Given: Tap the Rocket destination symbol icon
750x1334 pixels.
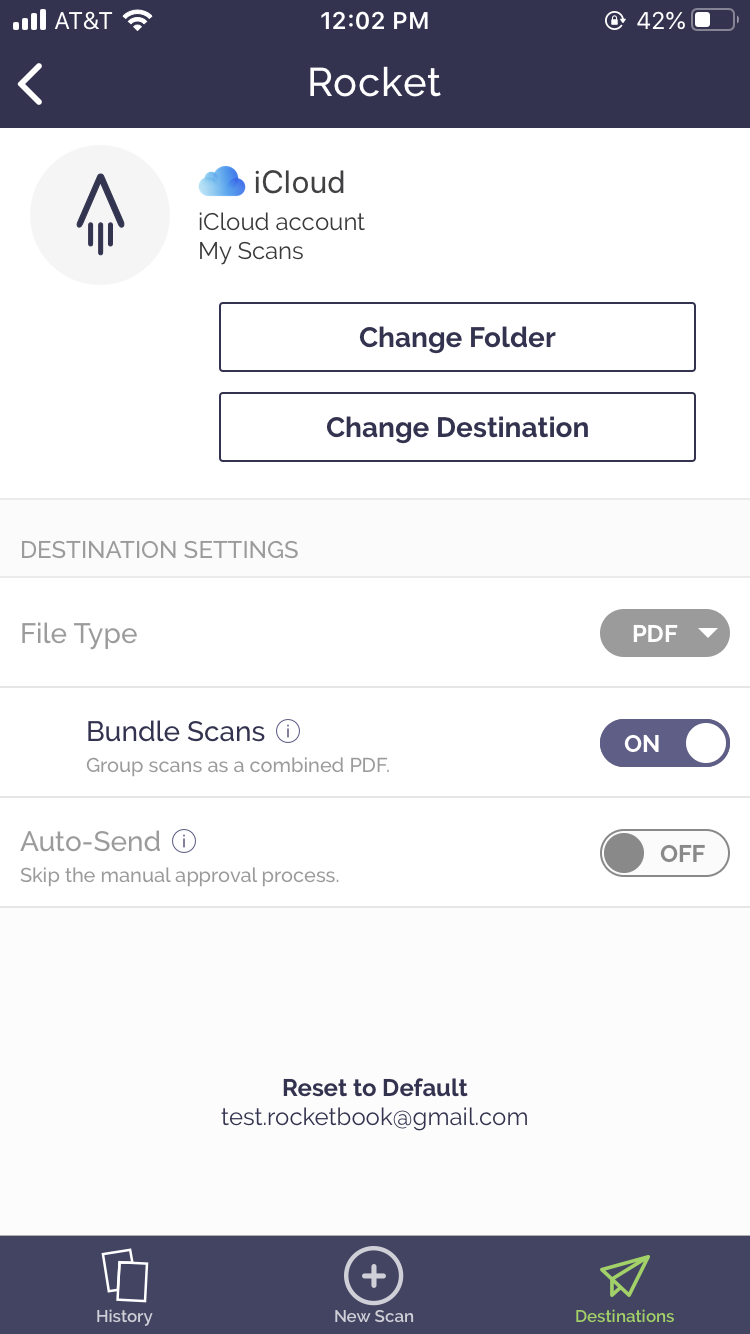Looking at the screenshot, I should coord(100,216).
